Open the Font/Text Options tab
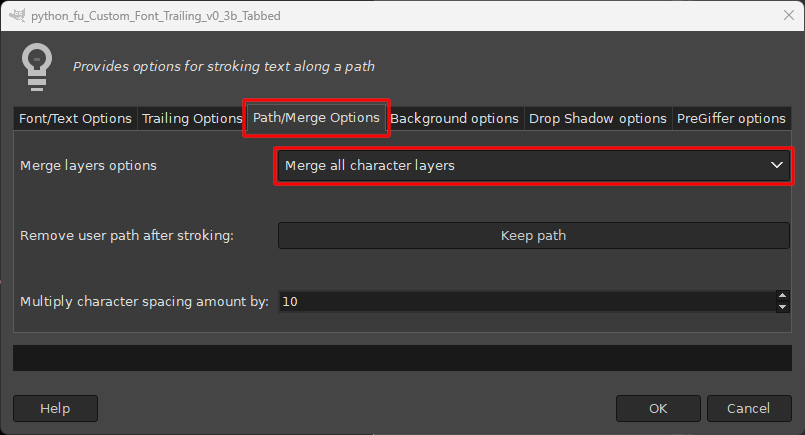 pos(75,119)
